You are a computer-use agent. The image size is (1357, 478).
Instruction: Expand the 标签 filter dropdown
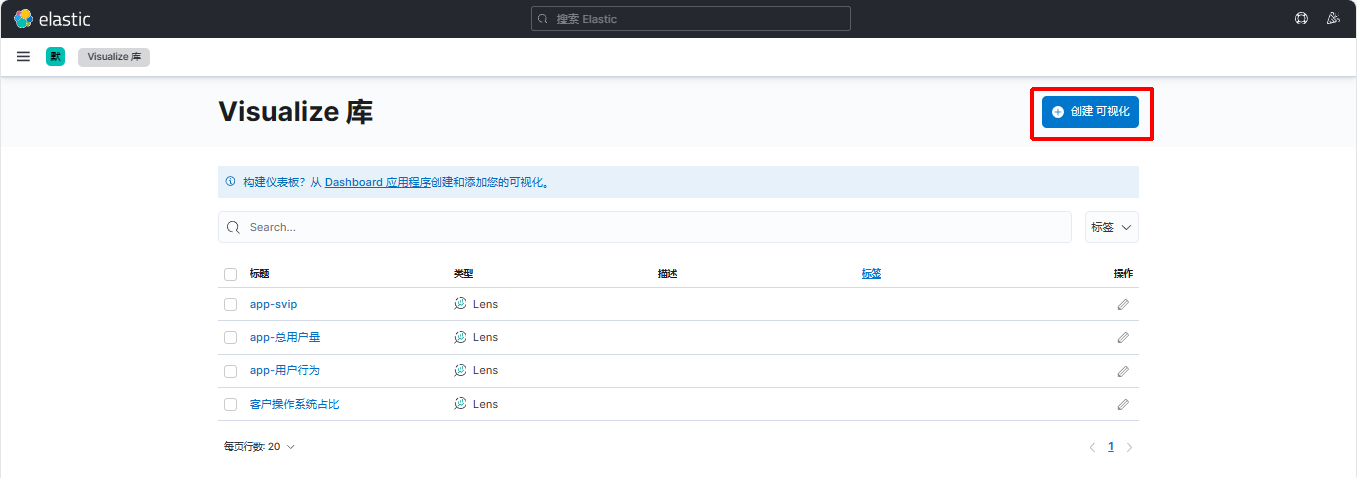1111,227
